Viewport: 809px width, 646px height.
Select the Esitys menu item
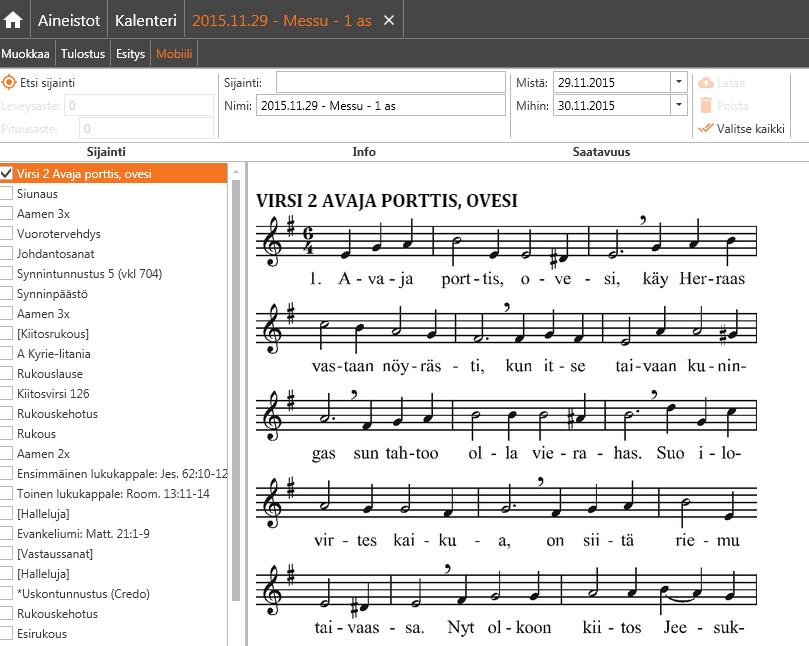(130, 54)
